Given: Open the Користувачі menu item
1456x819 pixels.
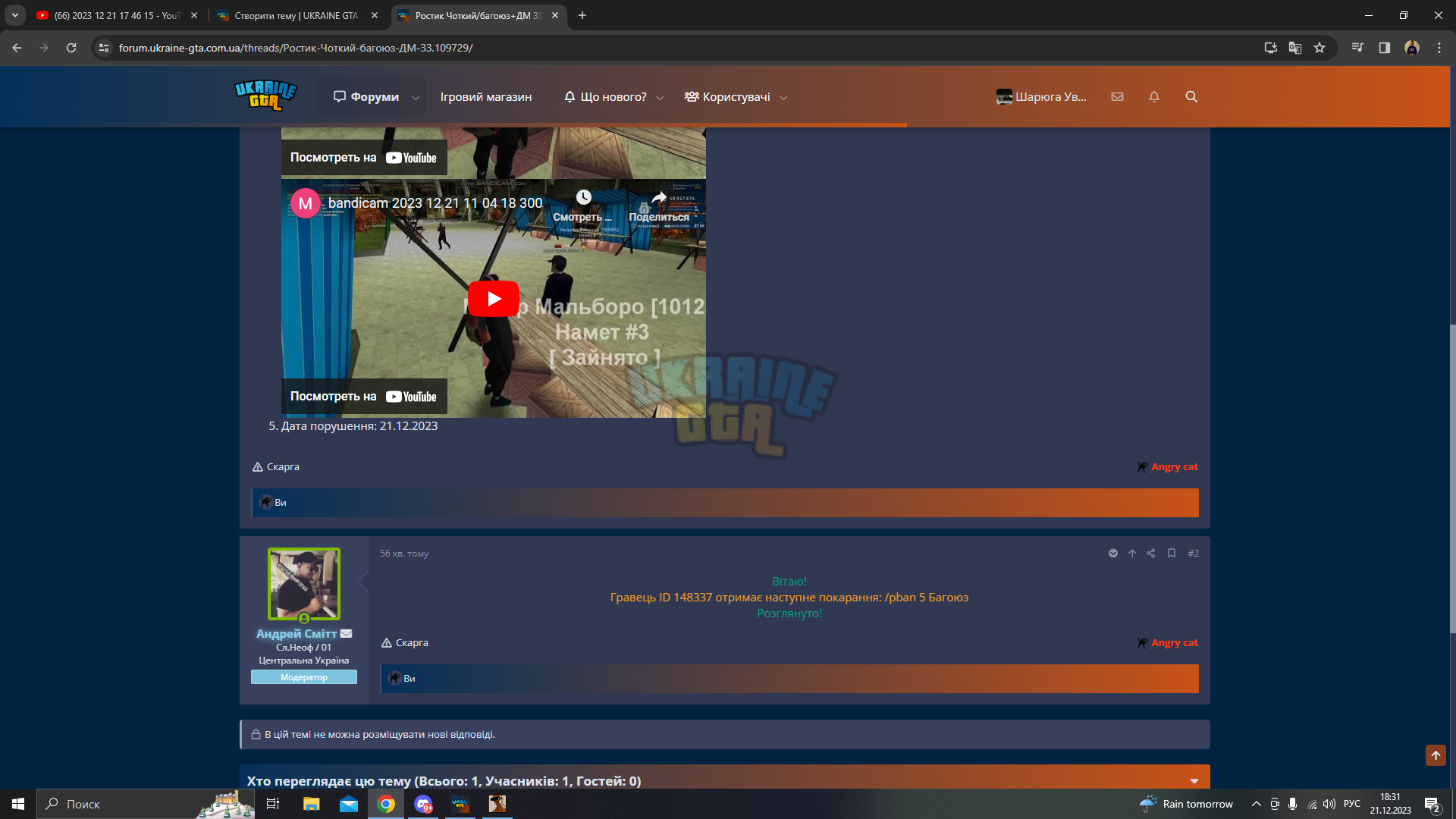Looking at the screenshot, I should 727,97.
